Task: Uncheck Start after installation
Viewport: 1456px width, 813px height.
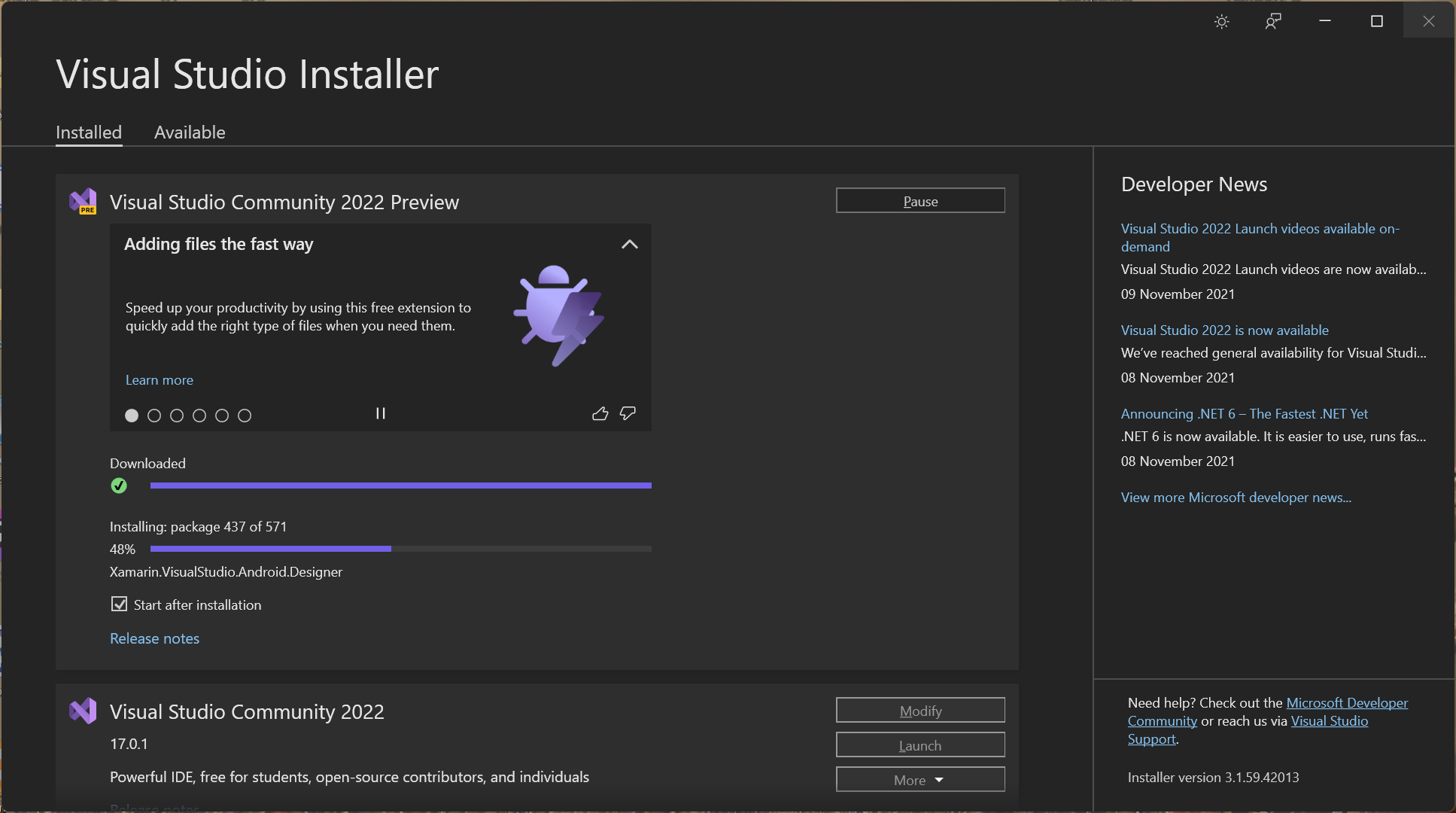Action: click(x=120, y=604)
